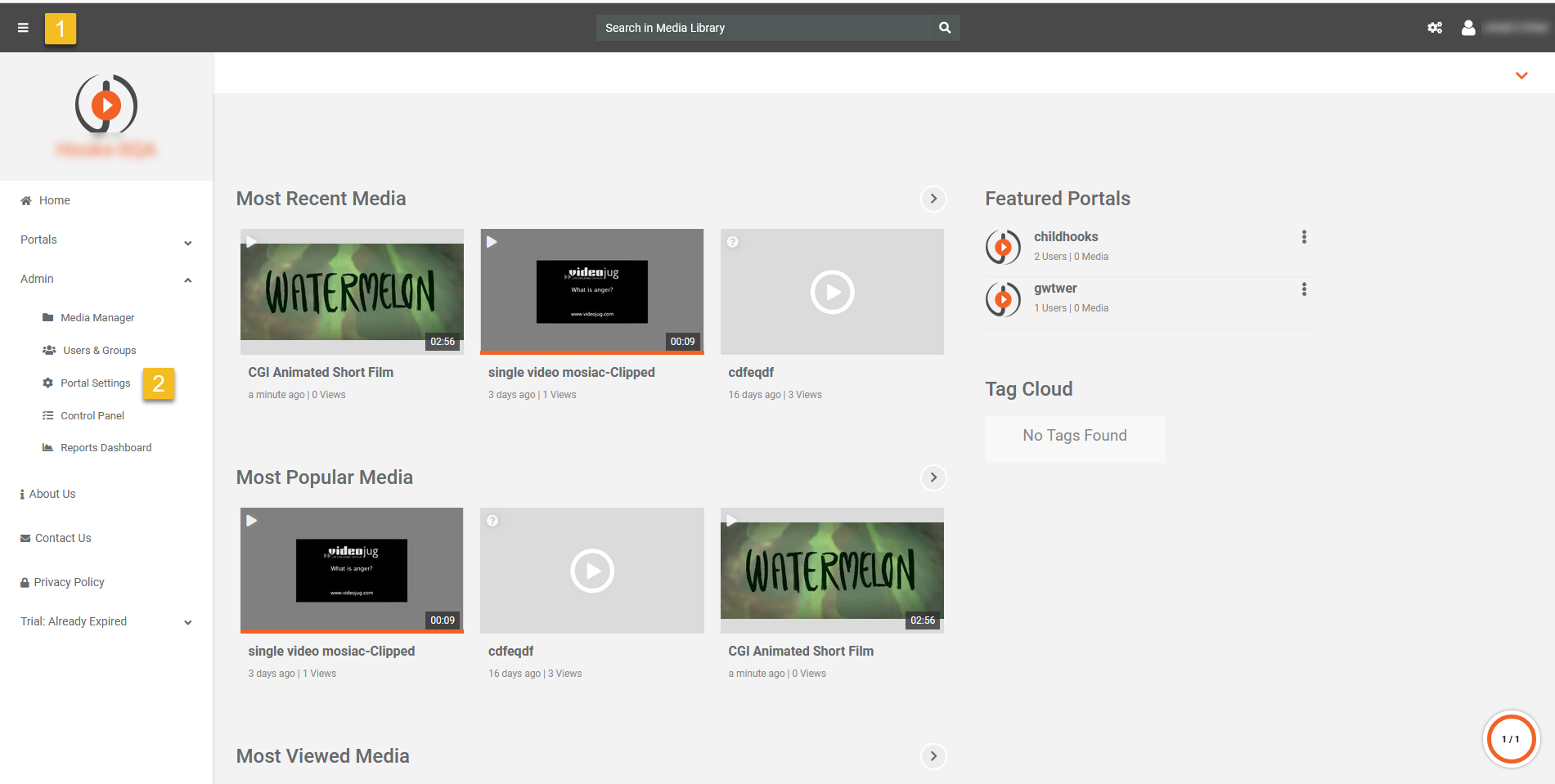
Task: Go to Users & Groups
Action: click(99, 351)
